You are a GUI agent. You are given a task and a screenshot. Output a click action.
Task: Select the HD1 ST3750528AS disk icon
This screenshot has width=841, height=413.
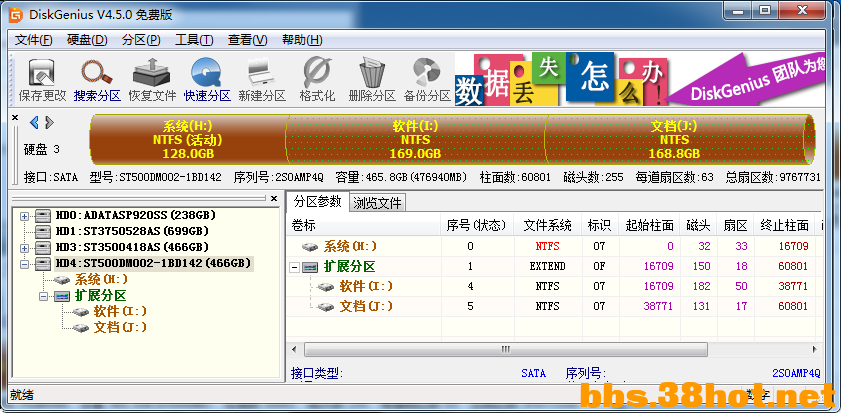(43, 232)
